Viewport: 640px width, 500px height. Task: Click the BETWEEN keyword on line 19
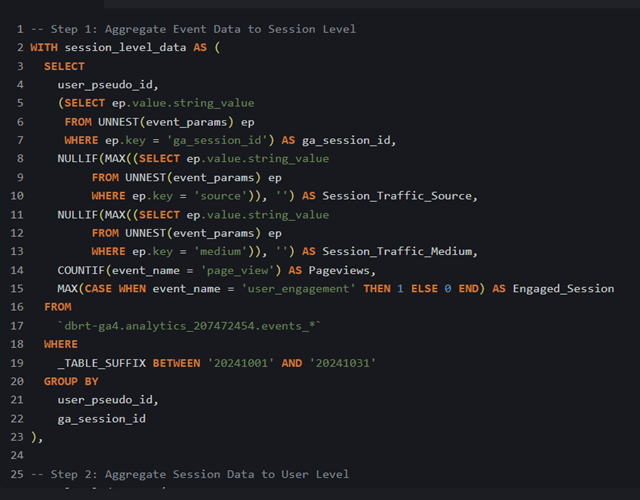[x=176, y=363]
